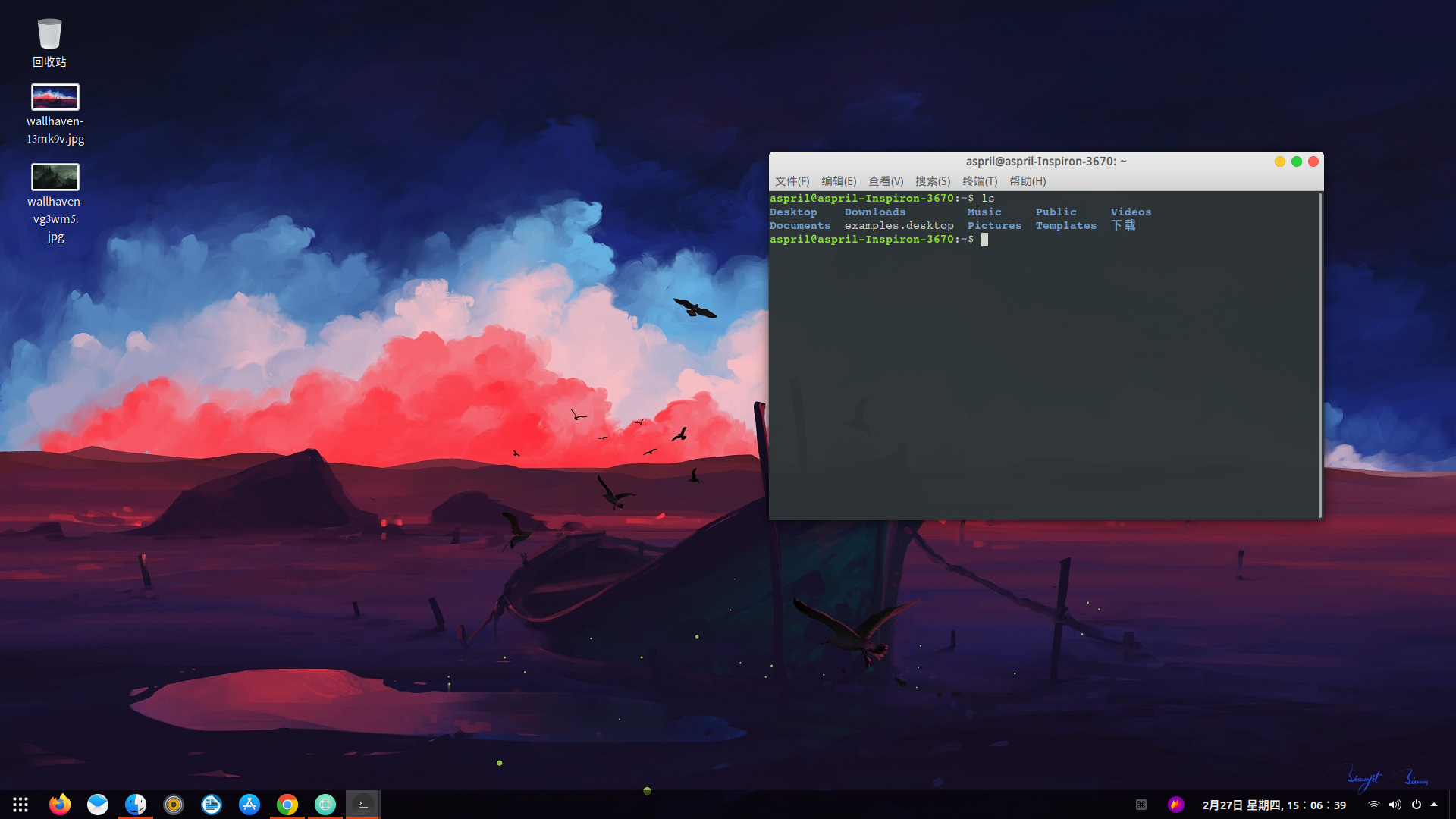Open the teal lifebuoy help app
The width and height of the screenshot is (1456, 819).
point(325,805)
